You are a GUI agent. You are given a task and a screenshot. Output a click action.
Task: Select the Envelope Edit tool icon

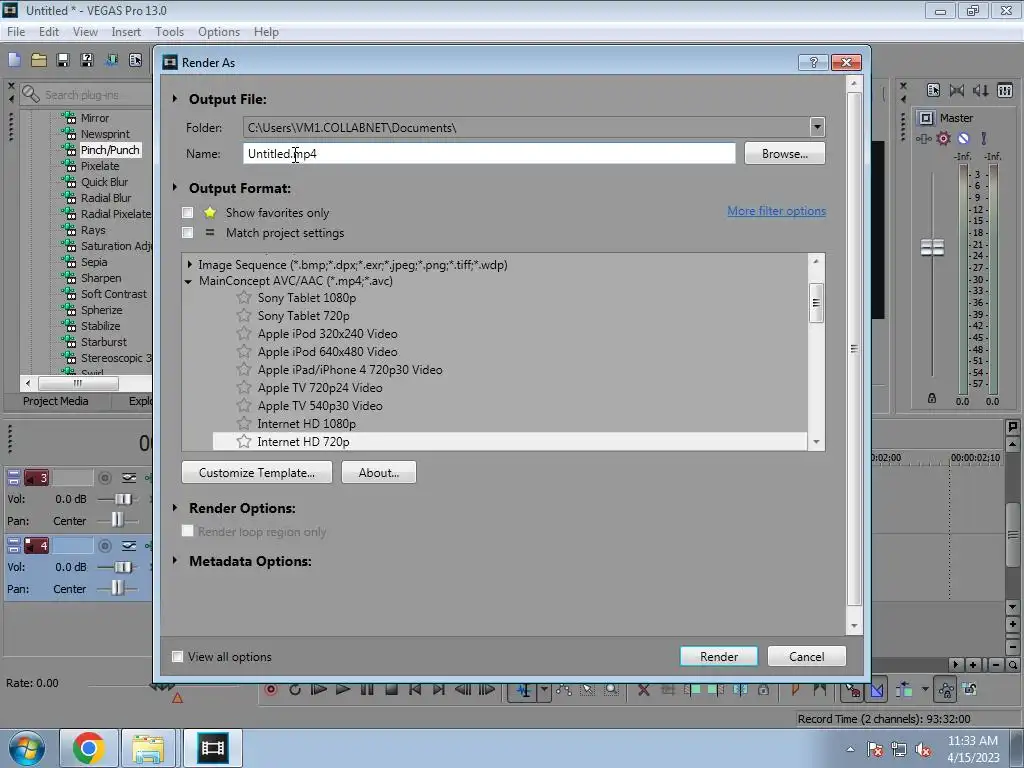pyautogui.click(x=564, y=690)
